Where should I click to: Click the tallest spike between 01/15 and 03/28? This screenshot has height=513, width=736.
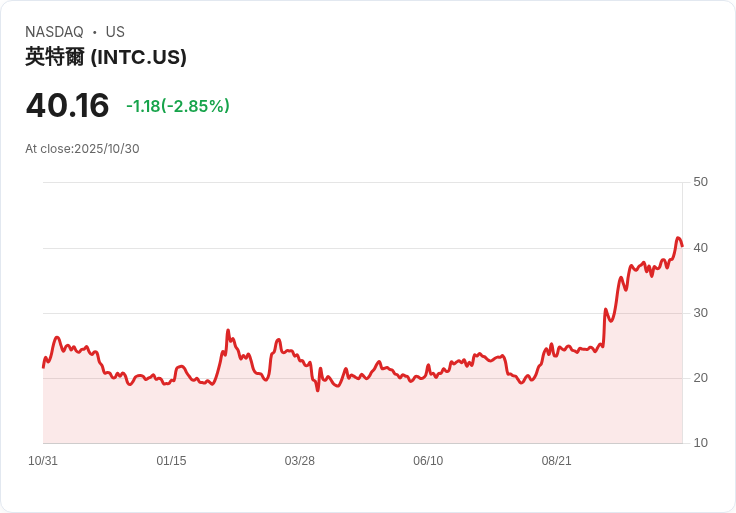228,331
